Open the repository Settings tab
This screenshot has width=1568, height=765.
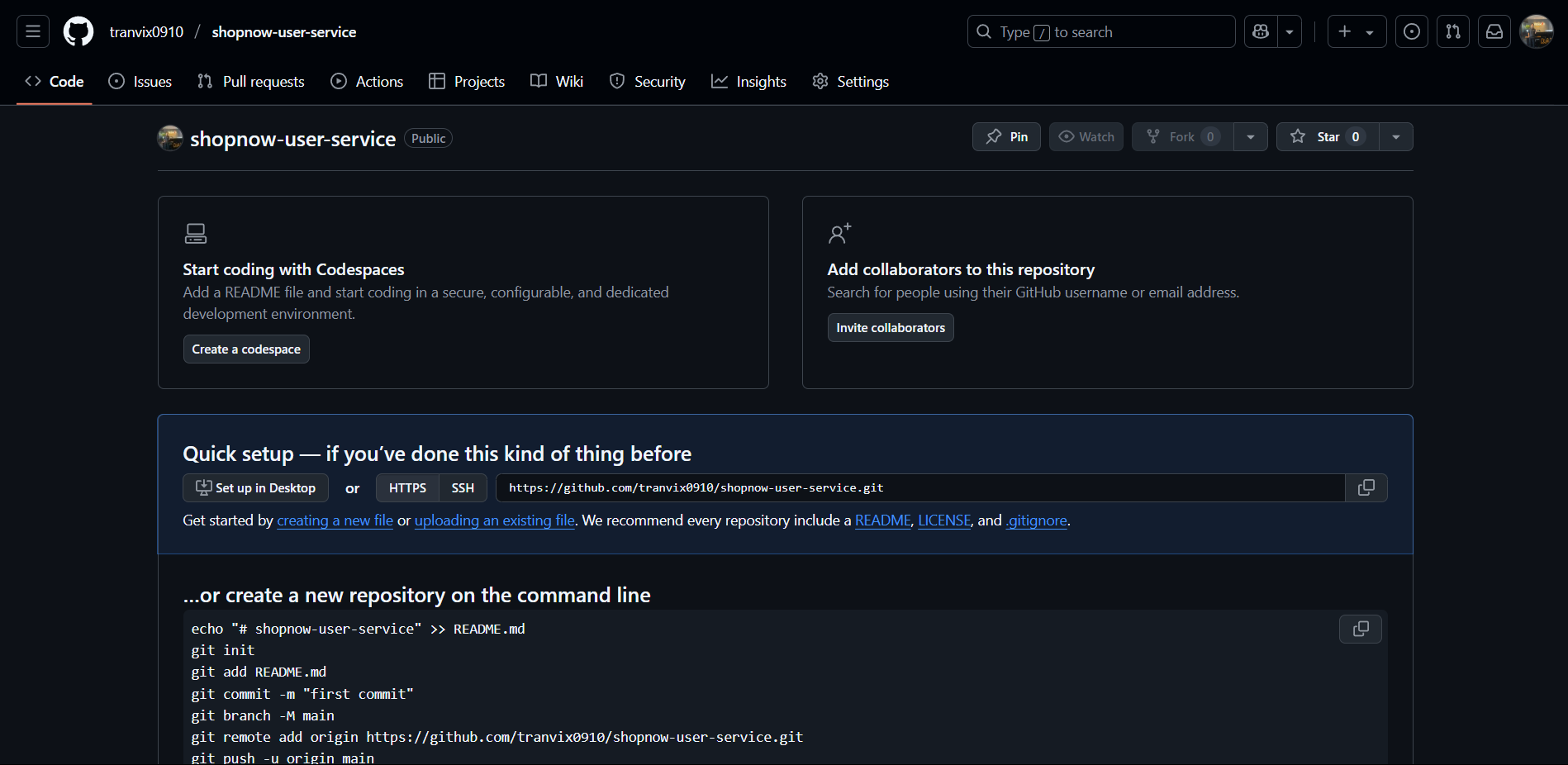coord(850,81)
